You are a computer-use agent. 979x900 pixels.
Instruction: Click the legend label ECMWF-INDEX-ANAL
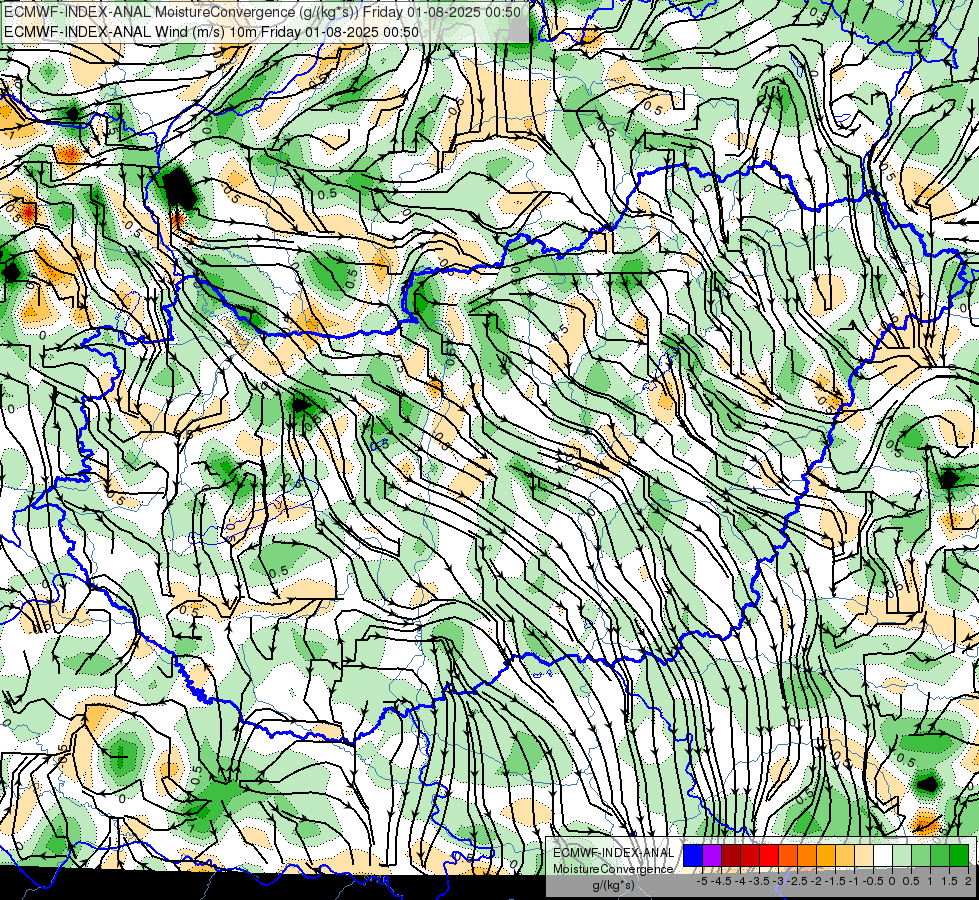click(x=613, y=853)
